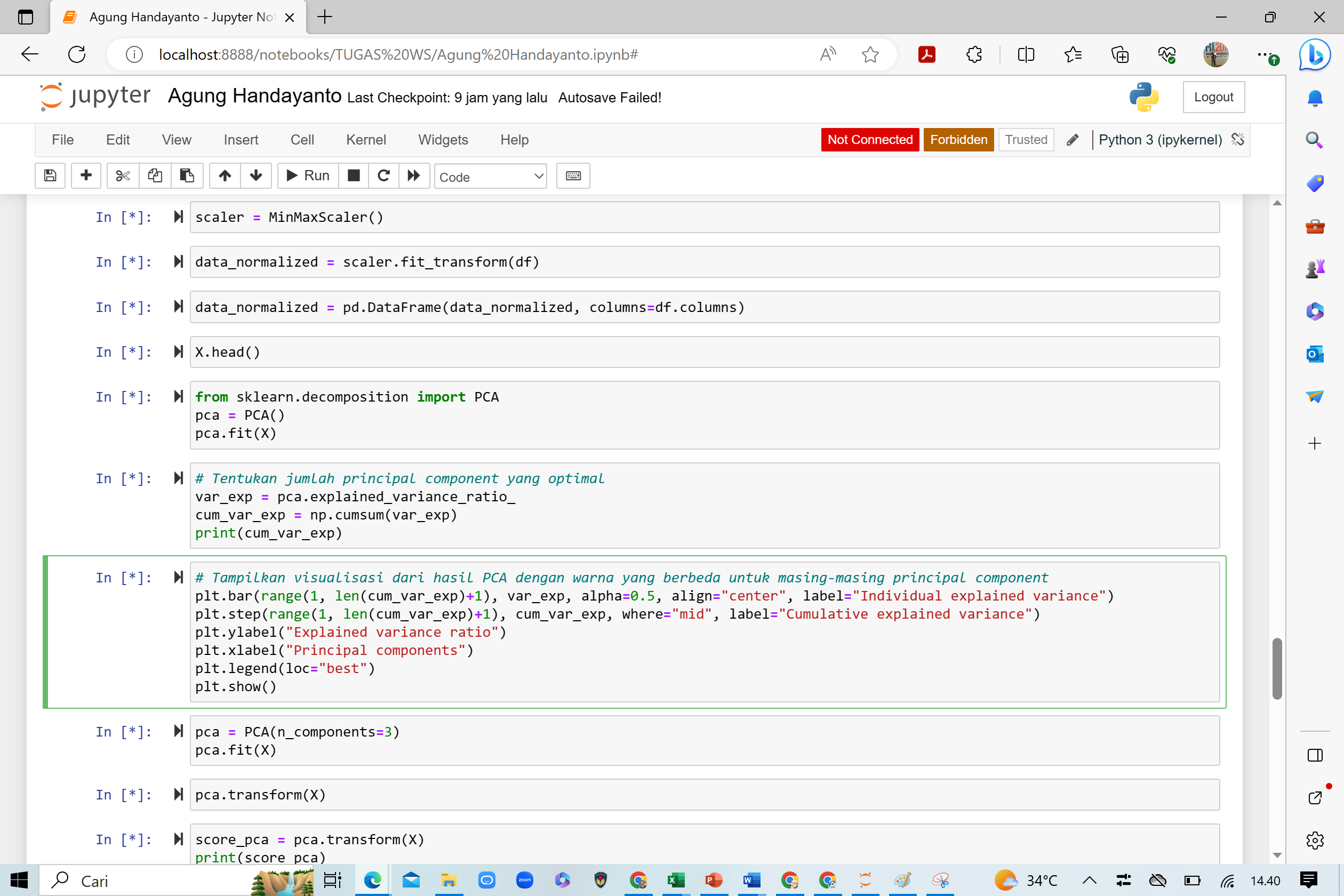Run the scaler = MinMaxScaler() cell icon
Image resolution: width=1344 pixels, height=896 pixels.
coord(178,217)
